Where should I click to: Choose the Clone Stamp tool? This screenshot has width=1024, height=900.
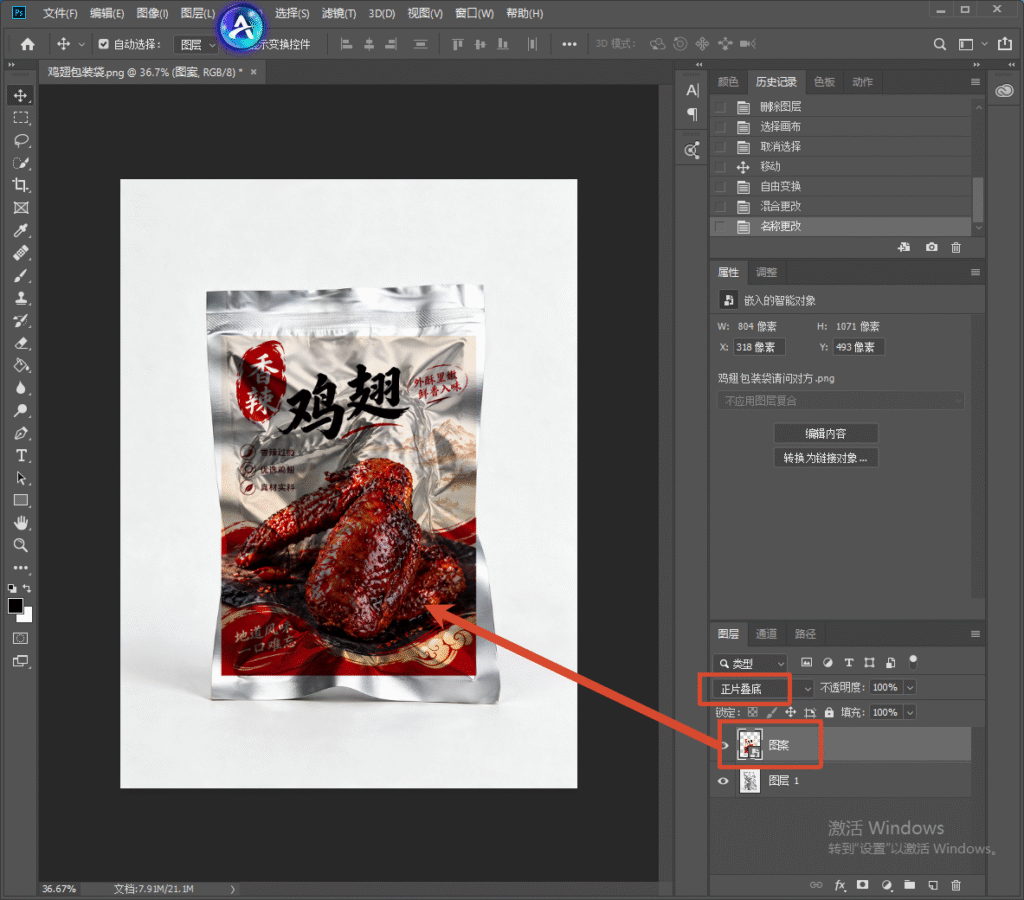21,298
